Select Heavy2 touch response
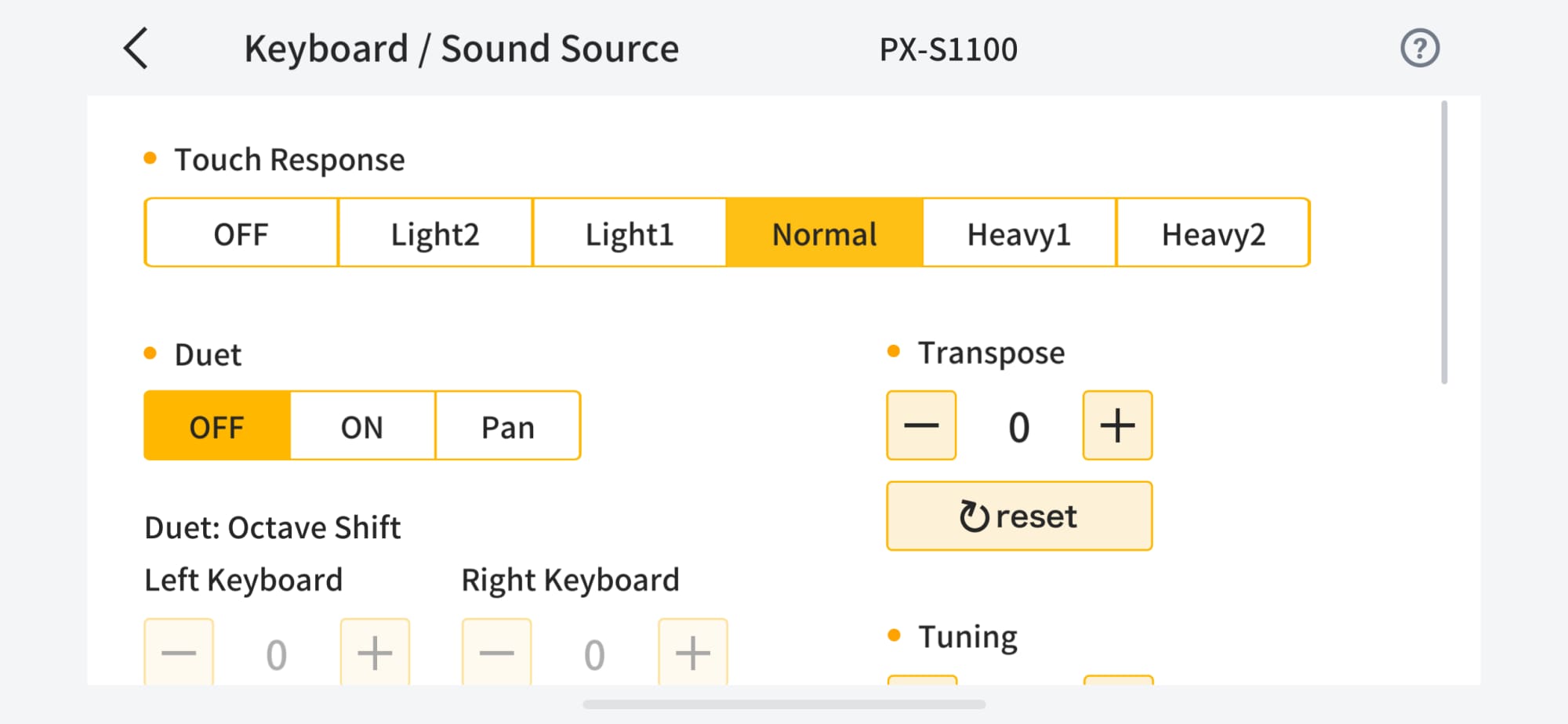This screenshot has width=1568, height=724. (x=1213, y=233)
